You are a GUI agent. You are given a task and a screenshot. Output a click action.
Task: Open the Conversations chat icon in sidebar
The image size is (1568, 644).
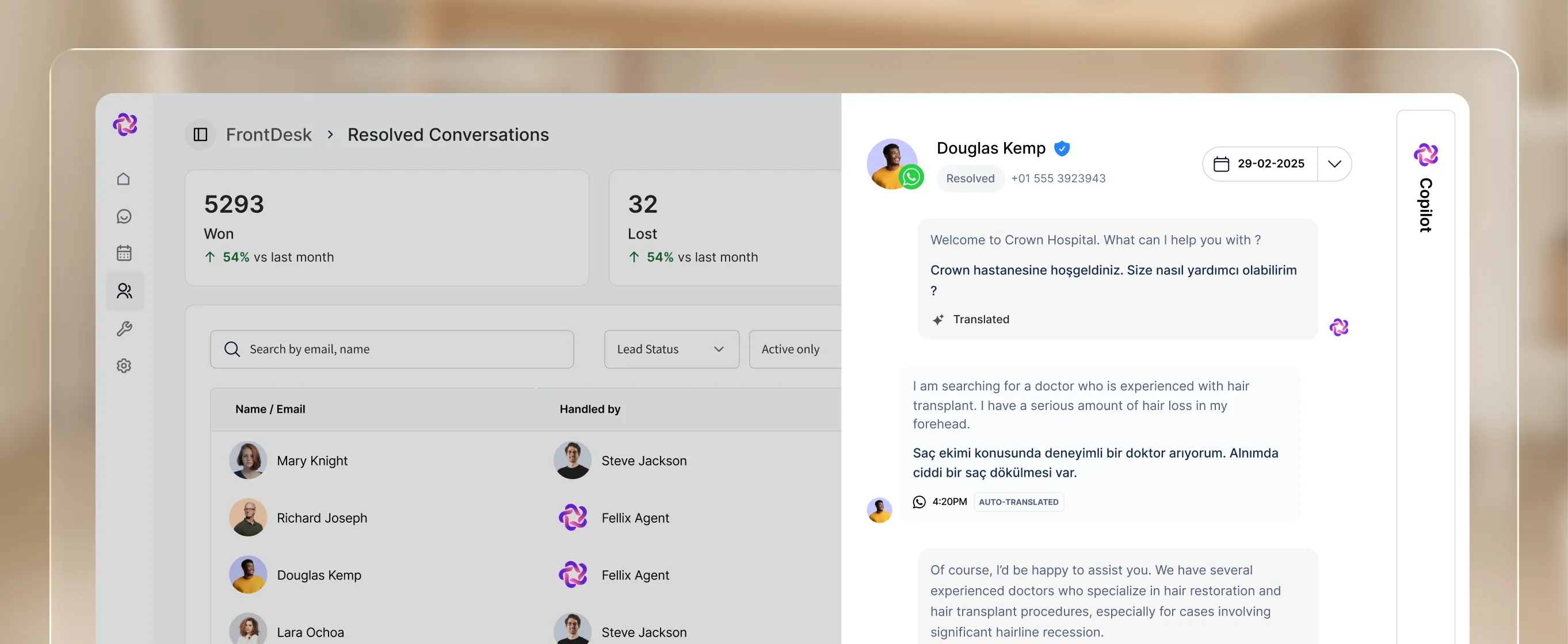[x=124, y=217]
